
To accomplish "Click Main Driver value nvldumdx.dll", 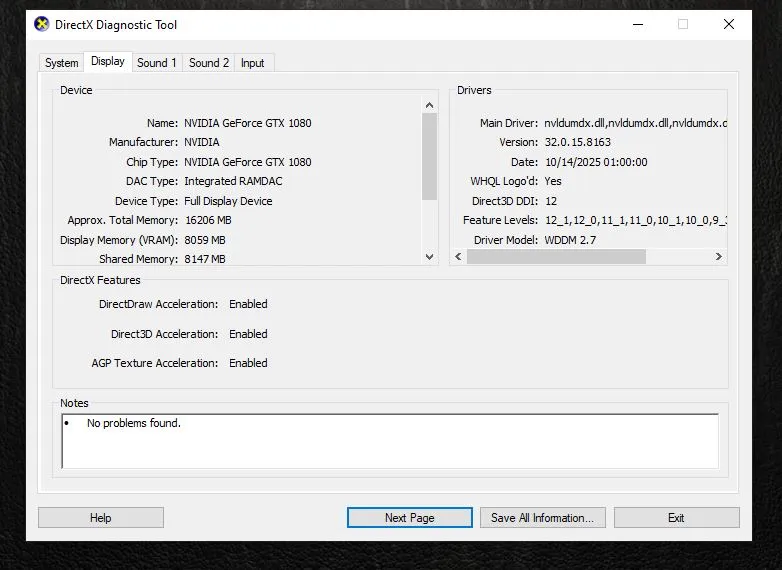I will pos(635,123).
